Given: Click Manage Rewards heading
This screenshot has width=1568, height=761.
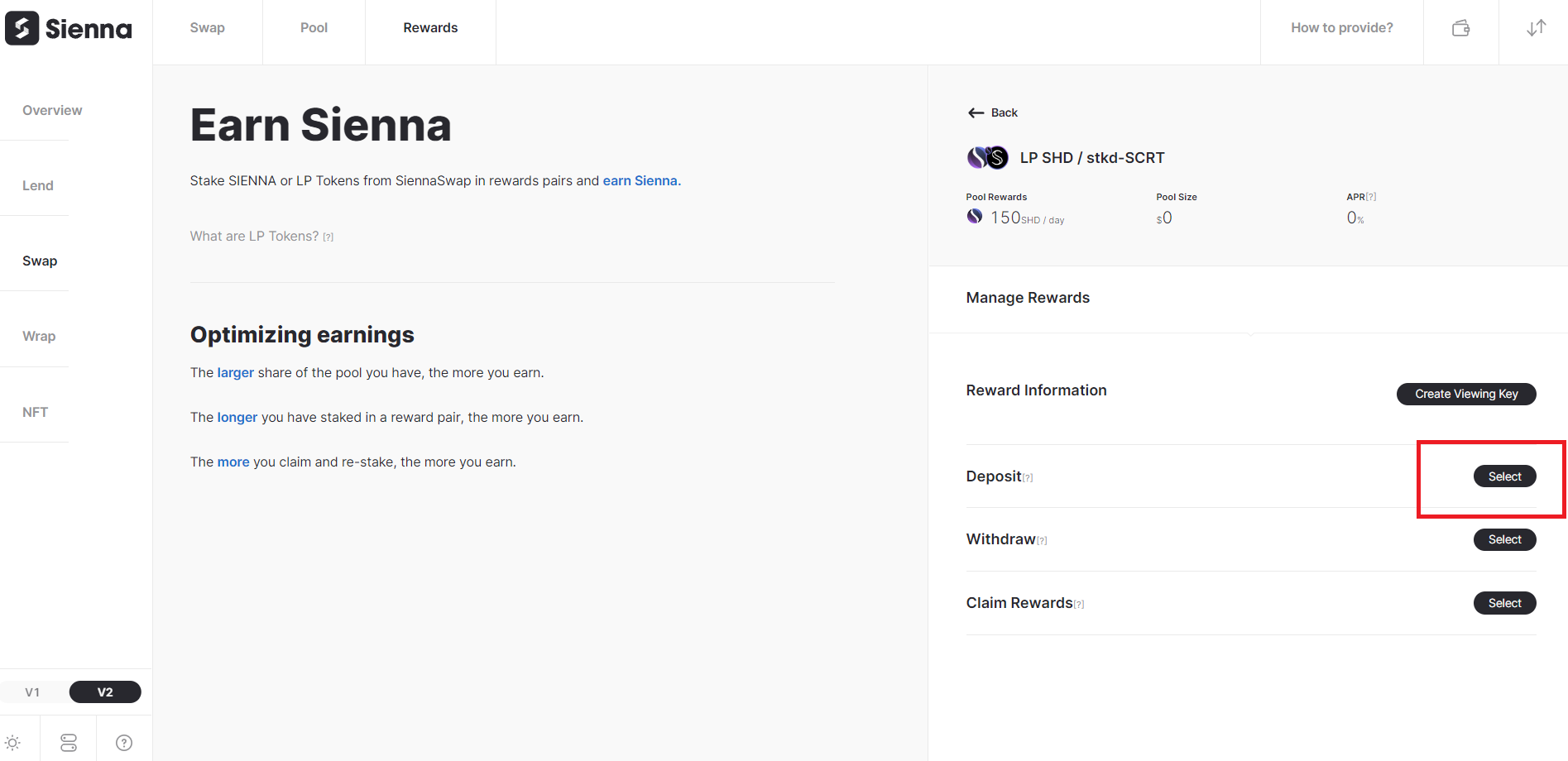Looking at the screenshot, I should click(1028, 298).
